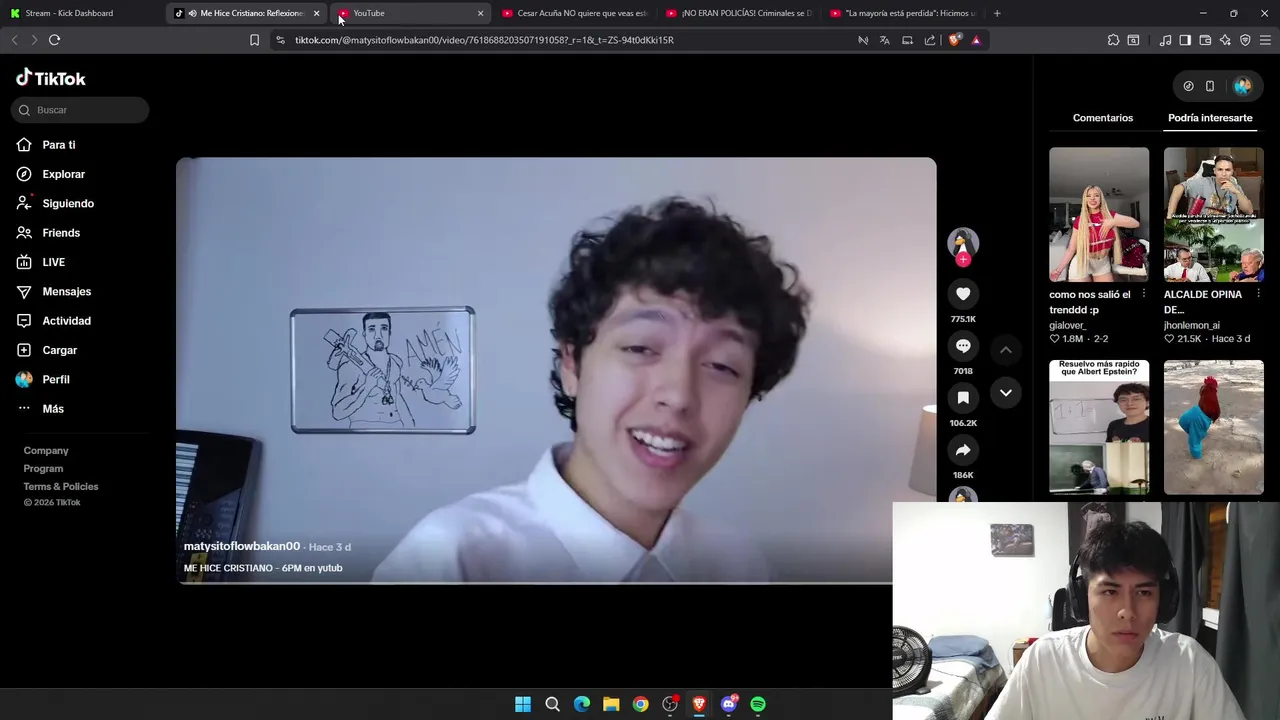Open comments via speech bubble icon
Image resolution: width=1280 pixels, height=720 pixels.
tap(963, 345)
